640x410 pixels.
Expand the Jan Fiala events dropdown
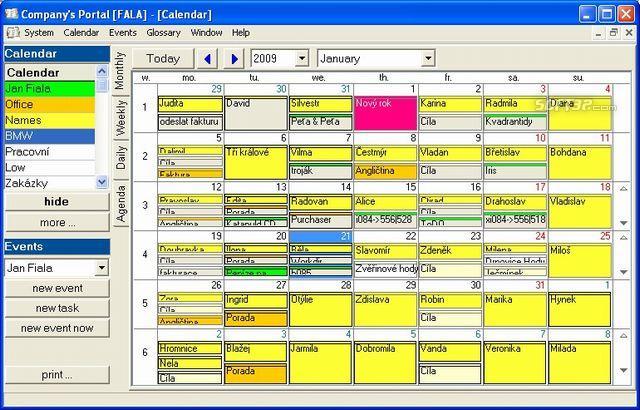click(x=101, y=268)
